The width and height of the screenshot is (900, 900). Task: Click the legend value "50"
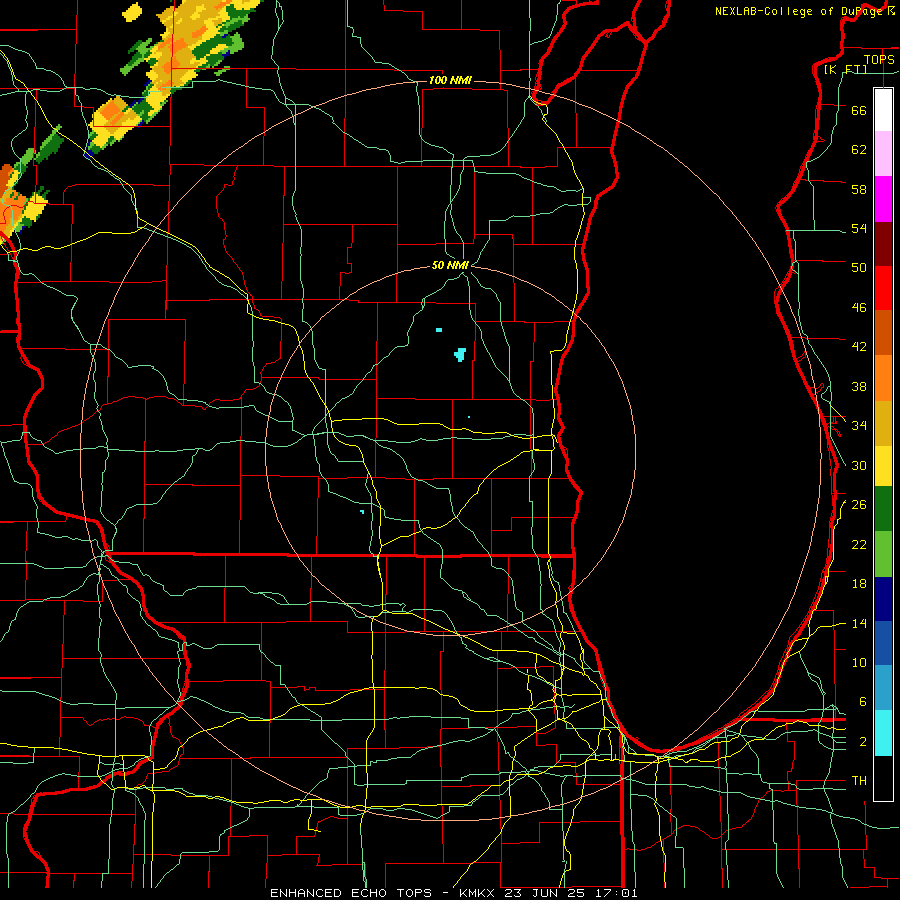click(x=859, y=268)
